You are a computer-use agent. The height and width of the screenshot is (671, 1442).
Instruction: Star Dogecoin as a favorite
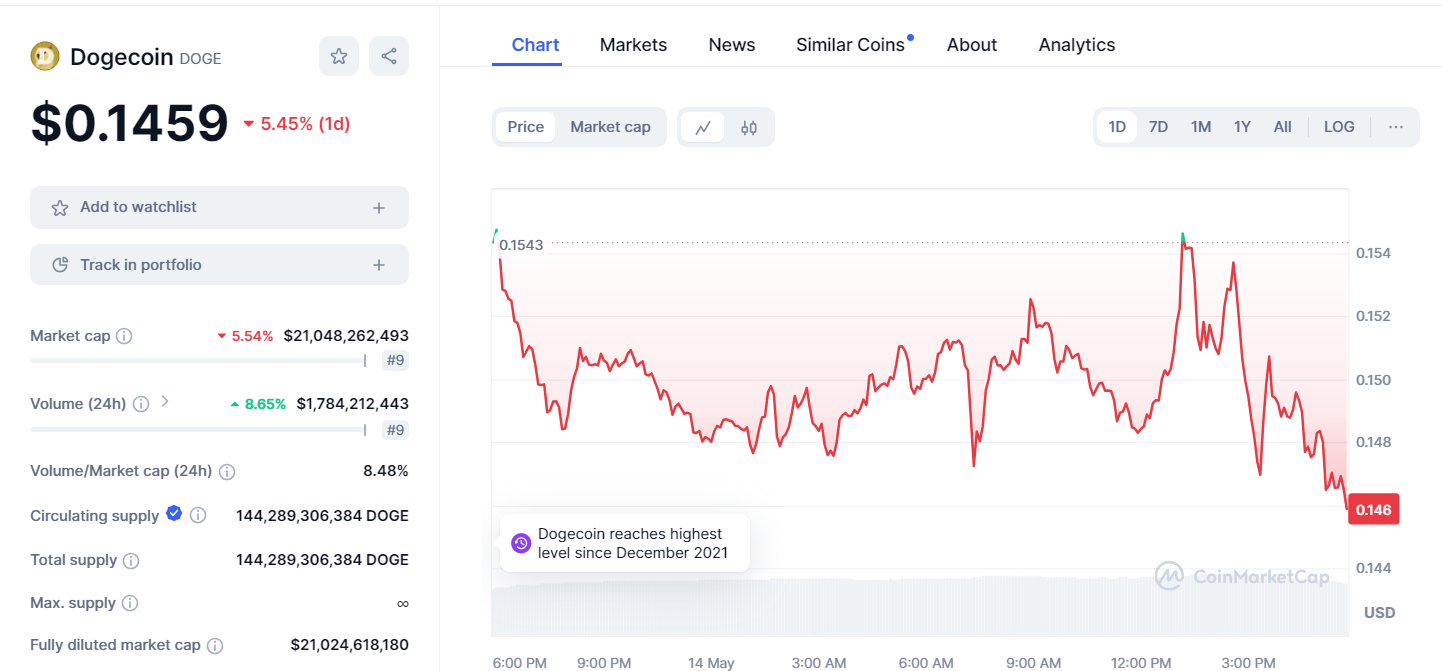[x=339, y=56]
